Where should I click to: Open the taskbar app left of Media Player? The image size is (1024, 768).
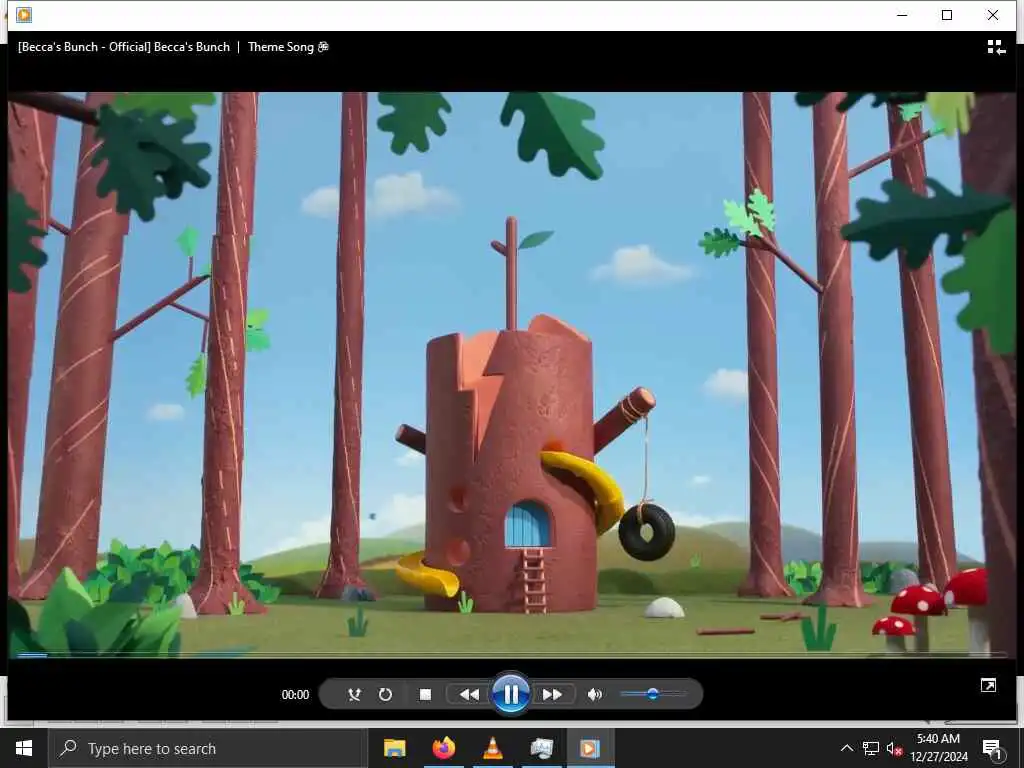click(x=541, y=748)
